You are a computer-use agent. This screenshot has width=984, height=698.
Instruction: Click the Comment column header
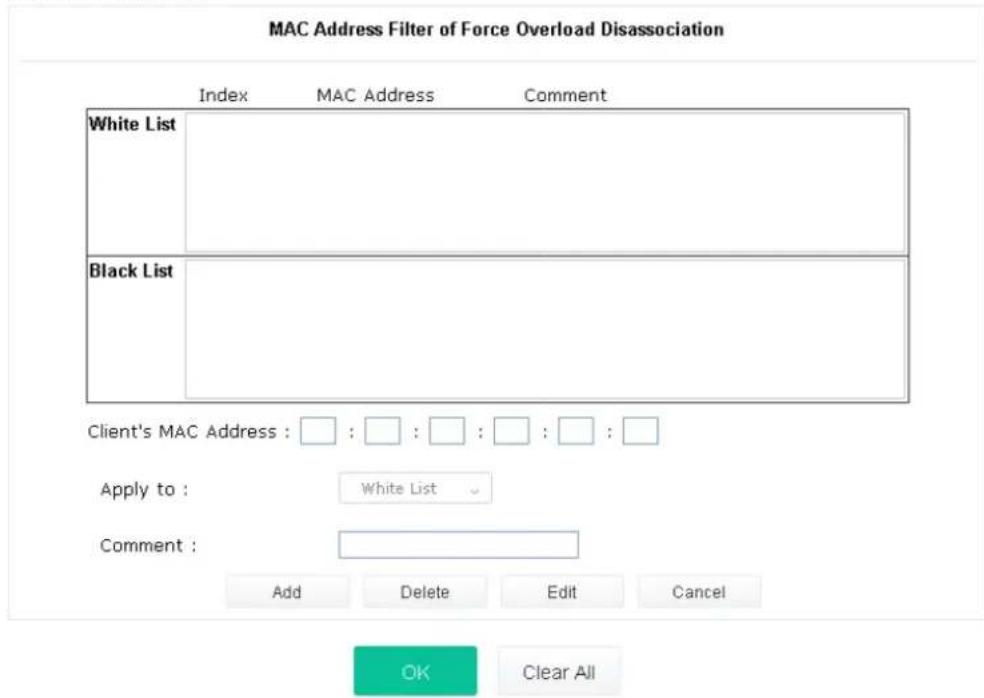(565, 95)
